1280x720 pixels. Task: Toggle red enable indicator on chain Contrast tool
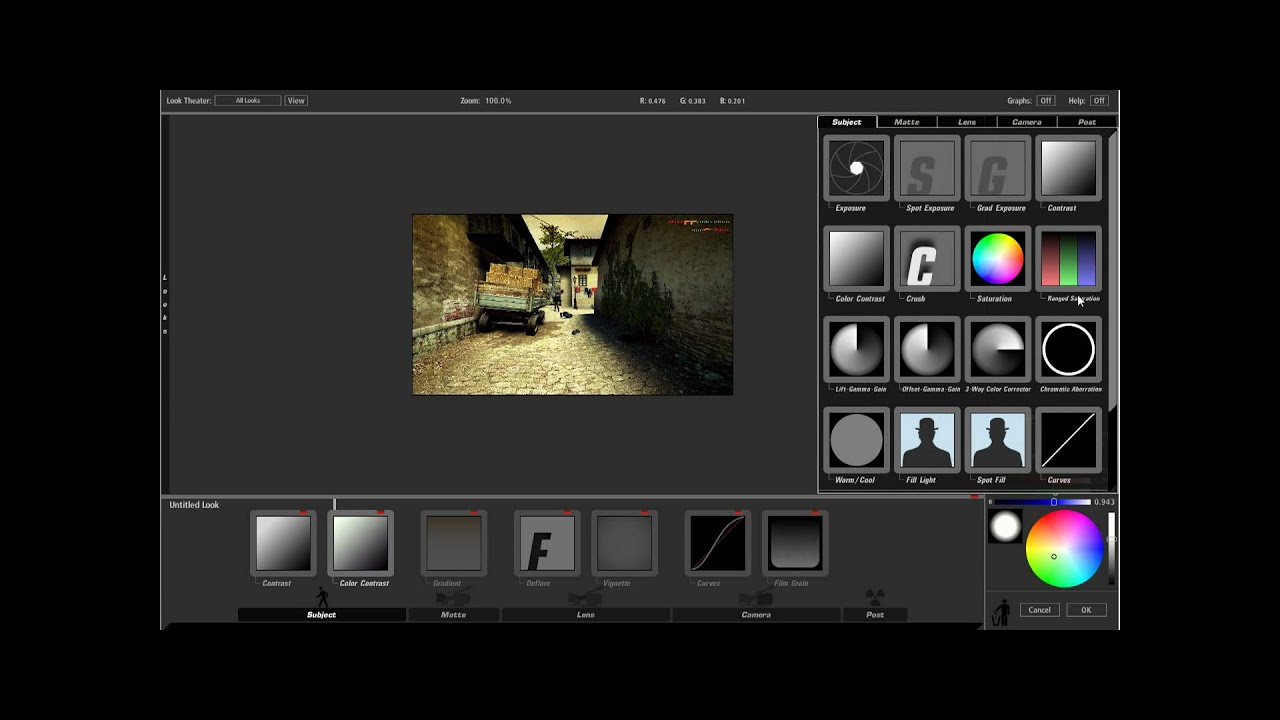303,513
